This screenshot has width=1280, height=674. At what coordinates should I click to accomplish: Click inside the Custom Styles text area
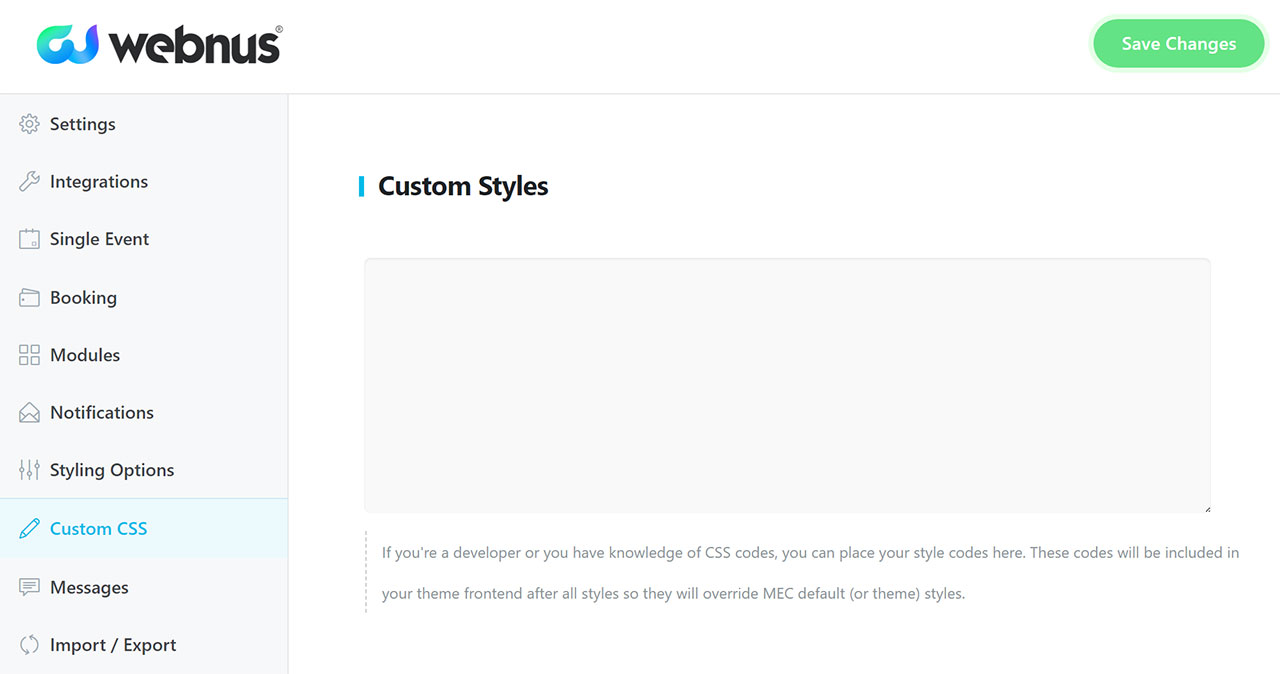pos(787,386)
